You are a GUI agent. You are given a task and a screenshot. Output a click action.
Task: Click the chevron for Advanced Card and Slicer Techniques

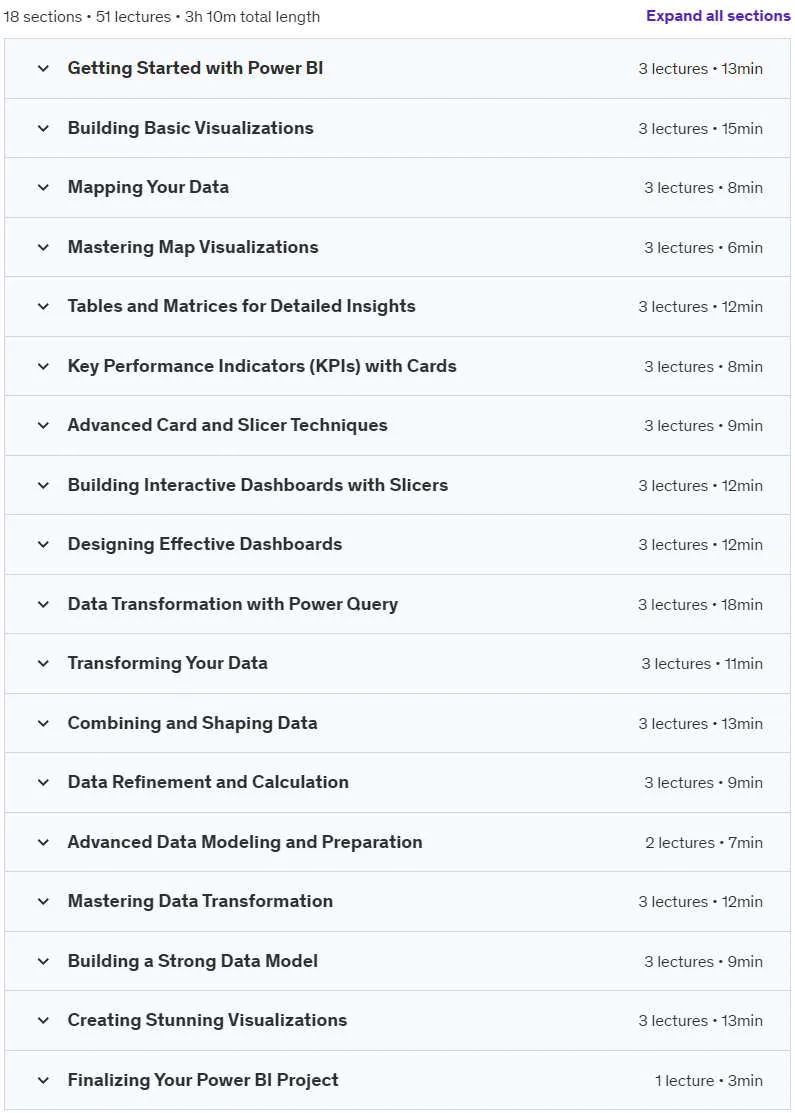coord(43,425)
